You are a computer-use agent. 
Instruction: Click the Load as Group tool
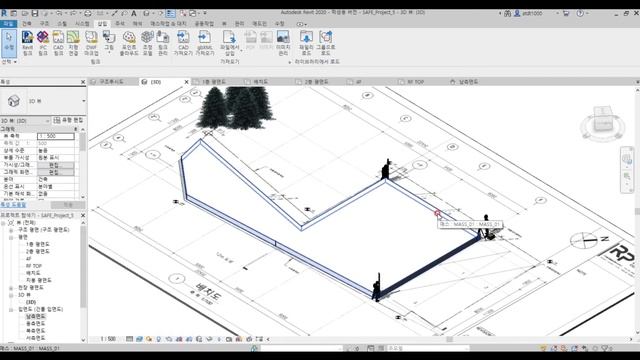point(325,43)
